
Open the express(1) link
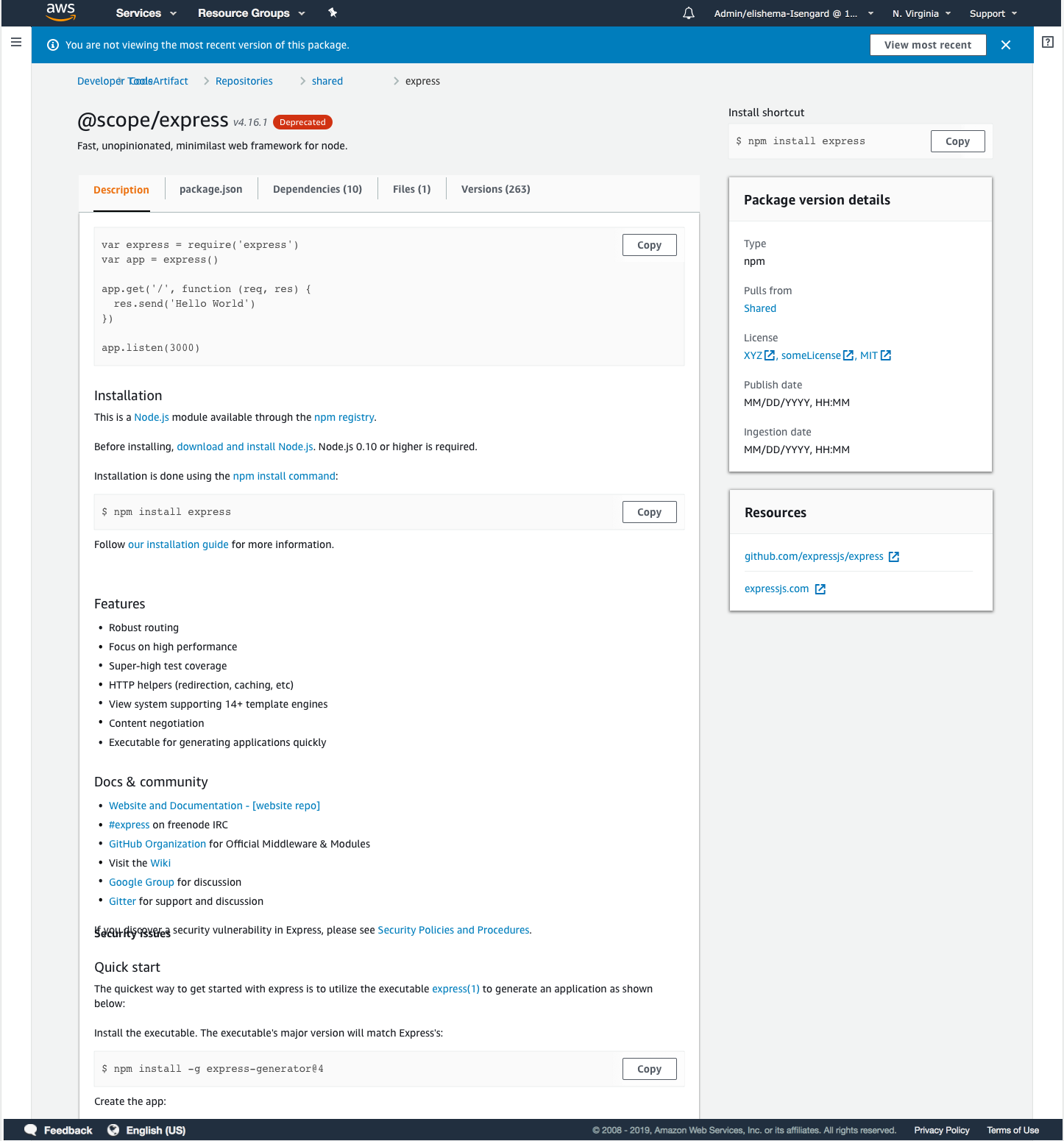tap(455, 989)
